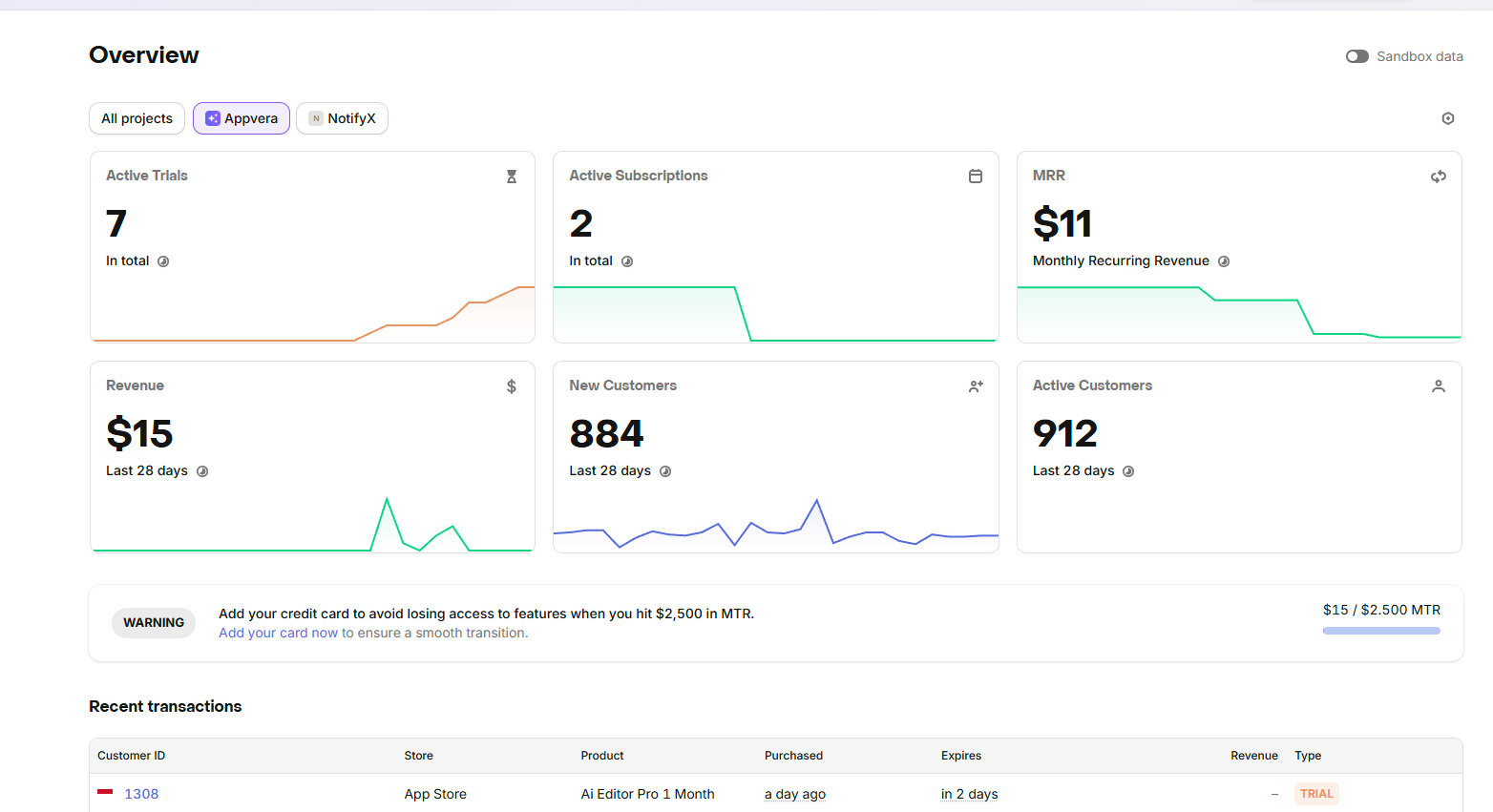Select the Appvera project tab
Screen dimensions: 1493x812
242,118
